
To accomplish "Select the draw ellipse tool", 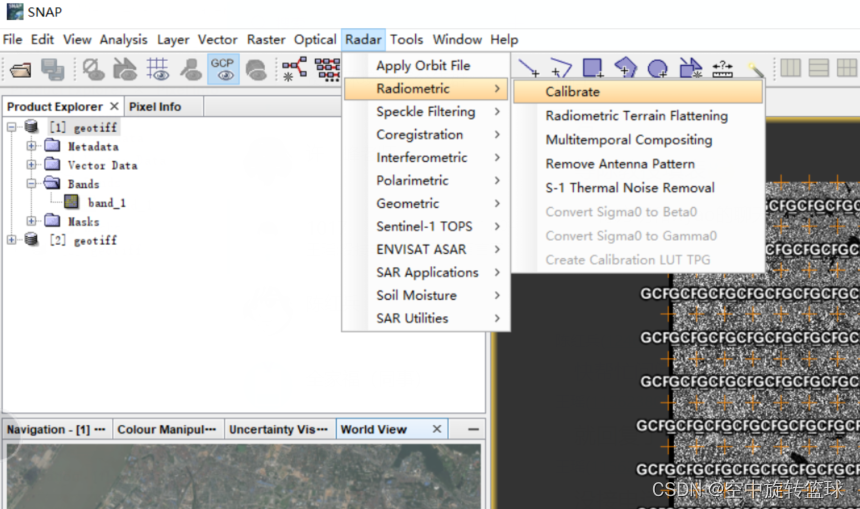I will (x=658, y=69).
